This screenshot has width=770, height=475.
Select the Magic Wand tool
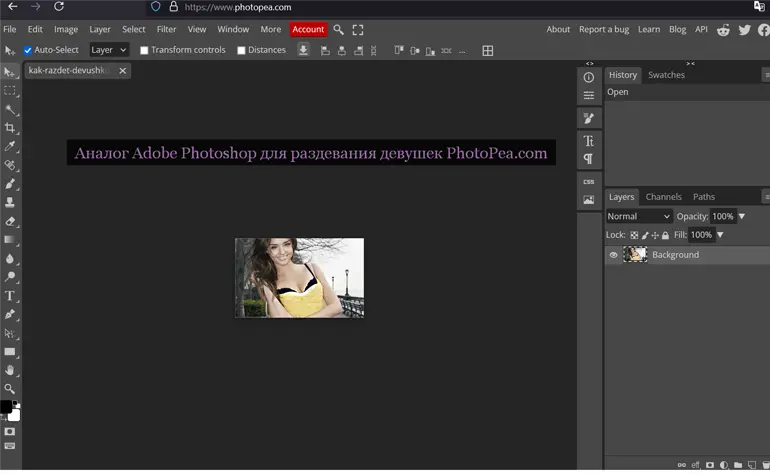coord(9,109)
